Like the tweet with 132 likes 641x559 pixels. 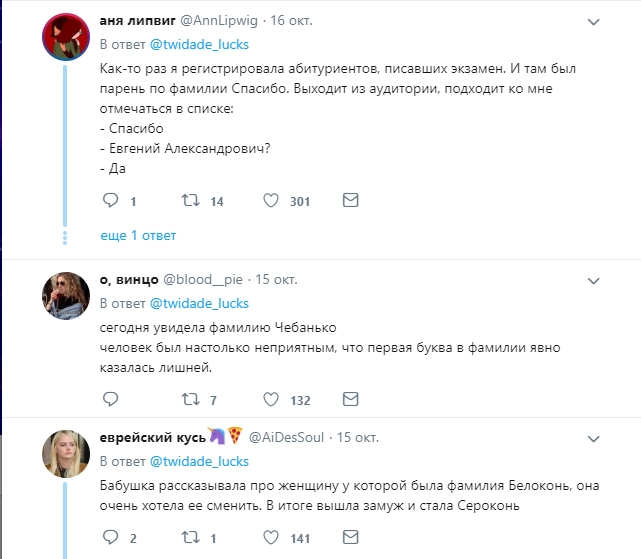pyautogui.click(x=269, y=400)
